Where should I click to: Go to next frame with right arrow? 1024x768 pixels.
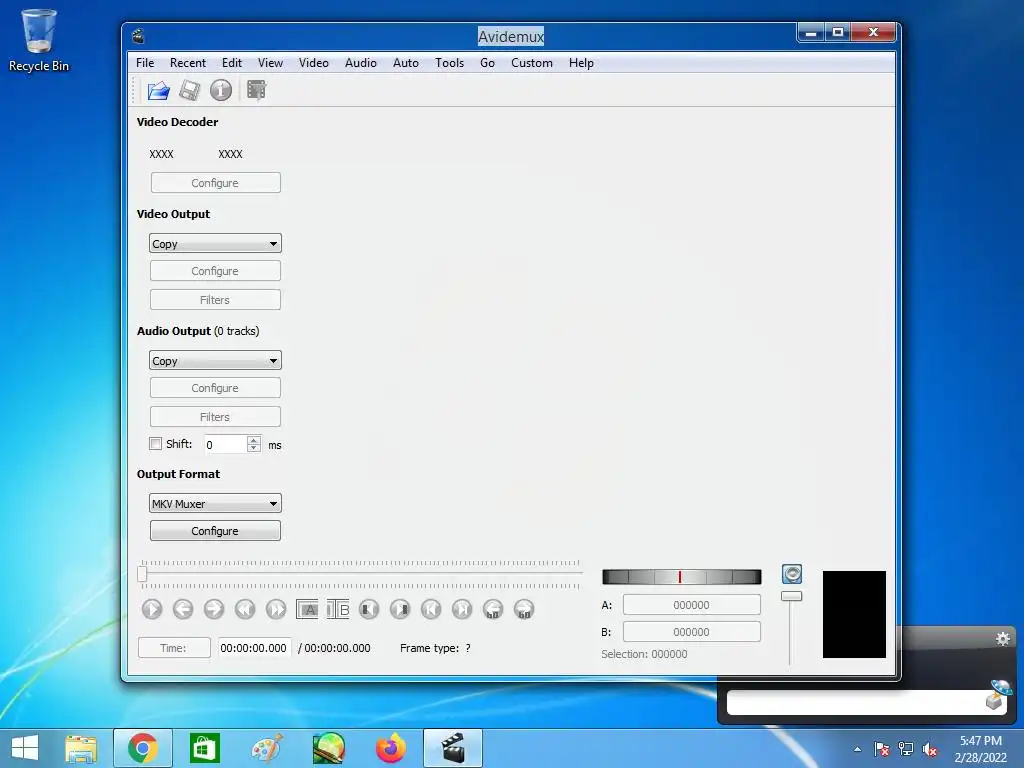point(214,609)
